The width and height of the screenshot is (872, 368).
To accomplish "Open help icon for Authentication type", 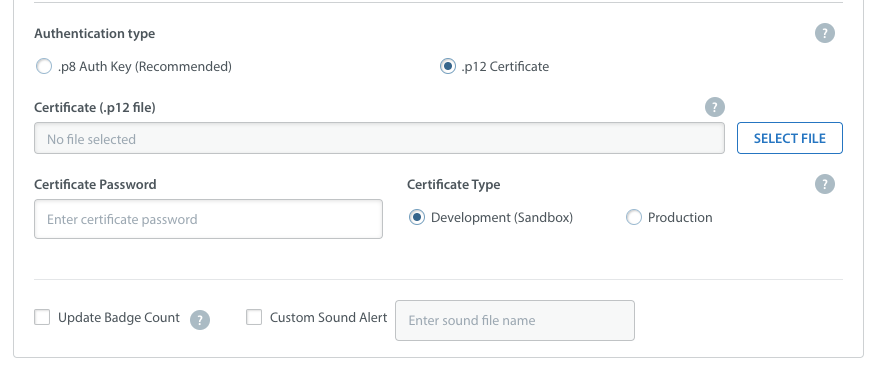I will [825, 33].
